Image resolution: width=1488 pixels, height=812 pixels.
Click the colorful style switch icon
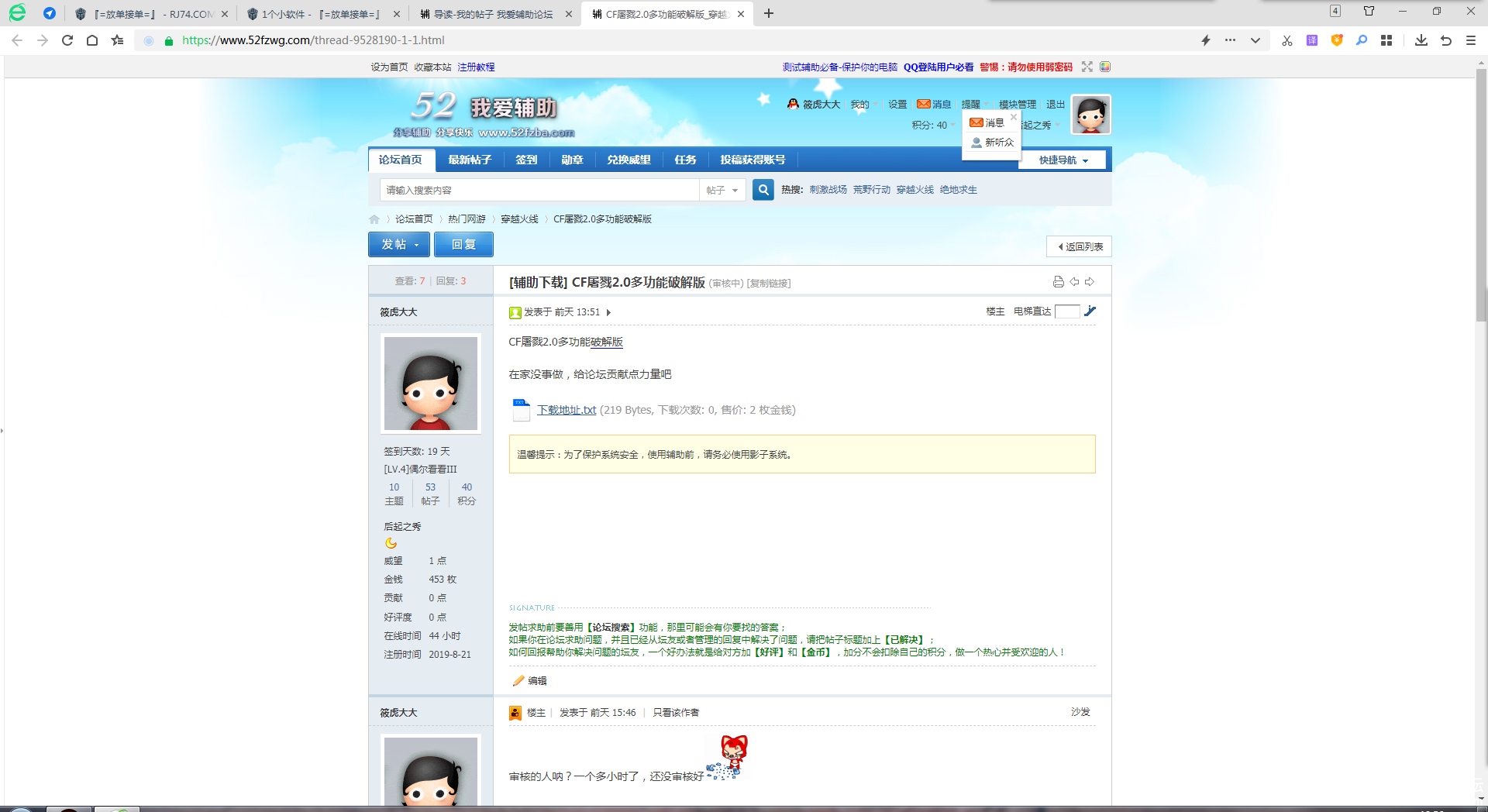1105,67
